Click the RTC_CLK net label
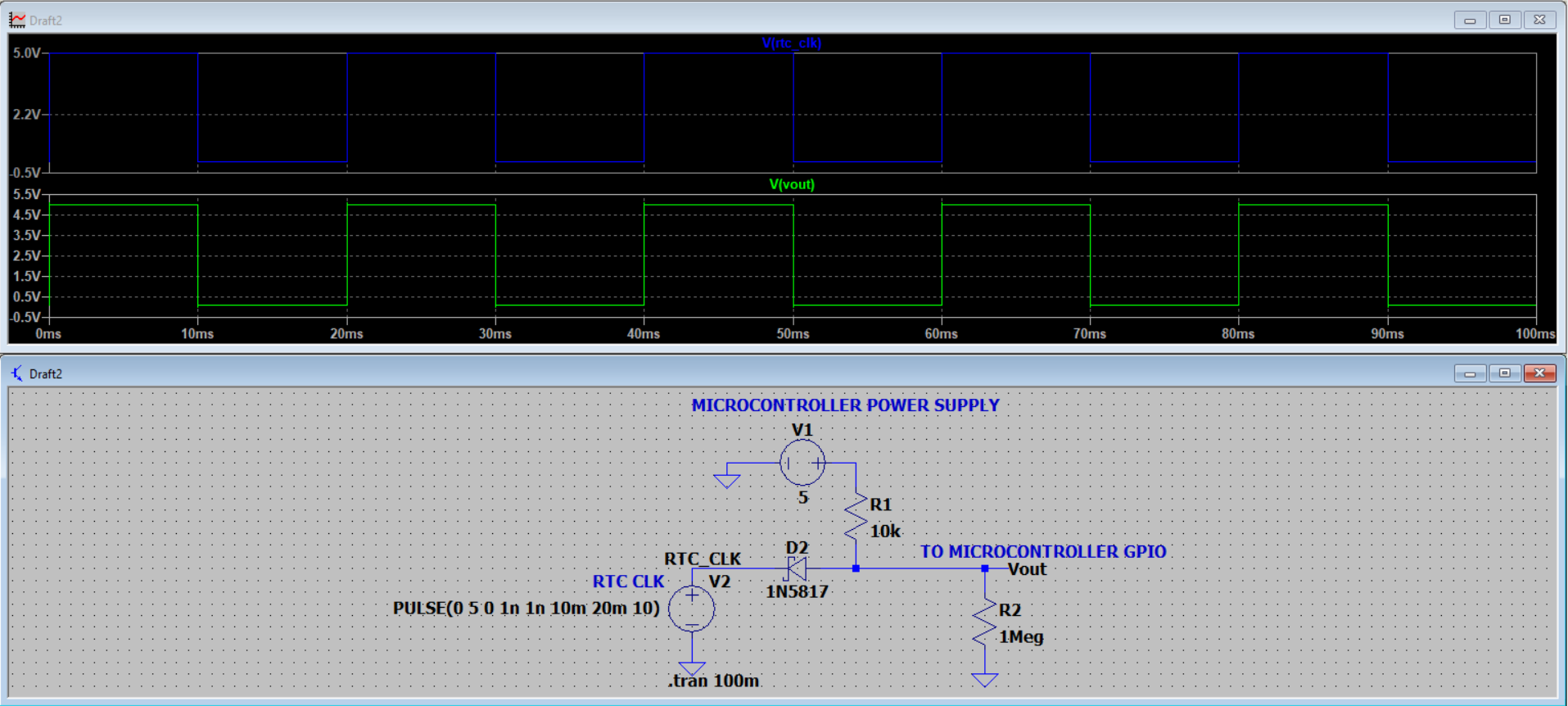This screenshot has width=1568, height=706. (702, 559)
